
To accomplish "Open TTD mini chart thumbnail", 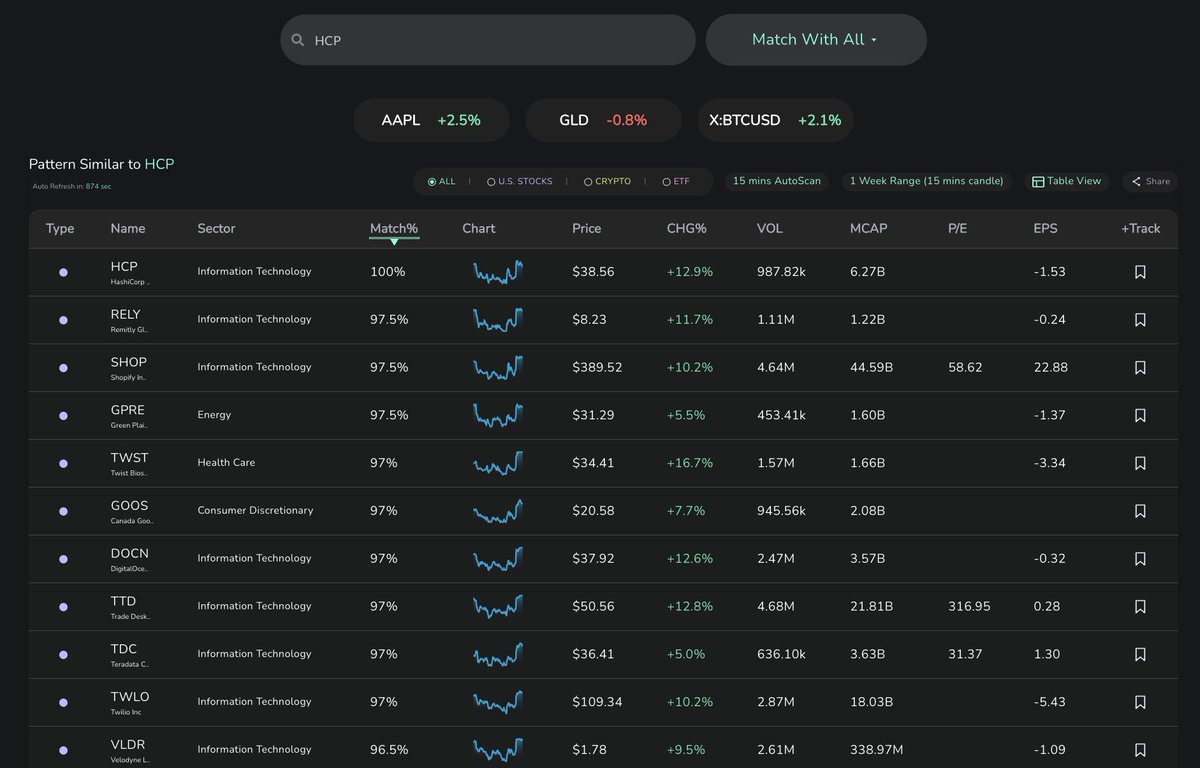I will pos(498,607).
